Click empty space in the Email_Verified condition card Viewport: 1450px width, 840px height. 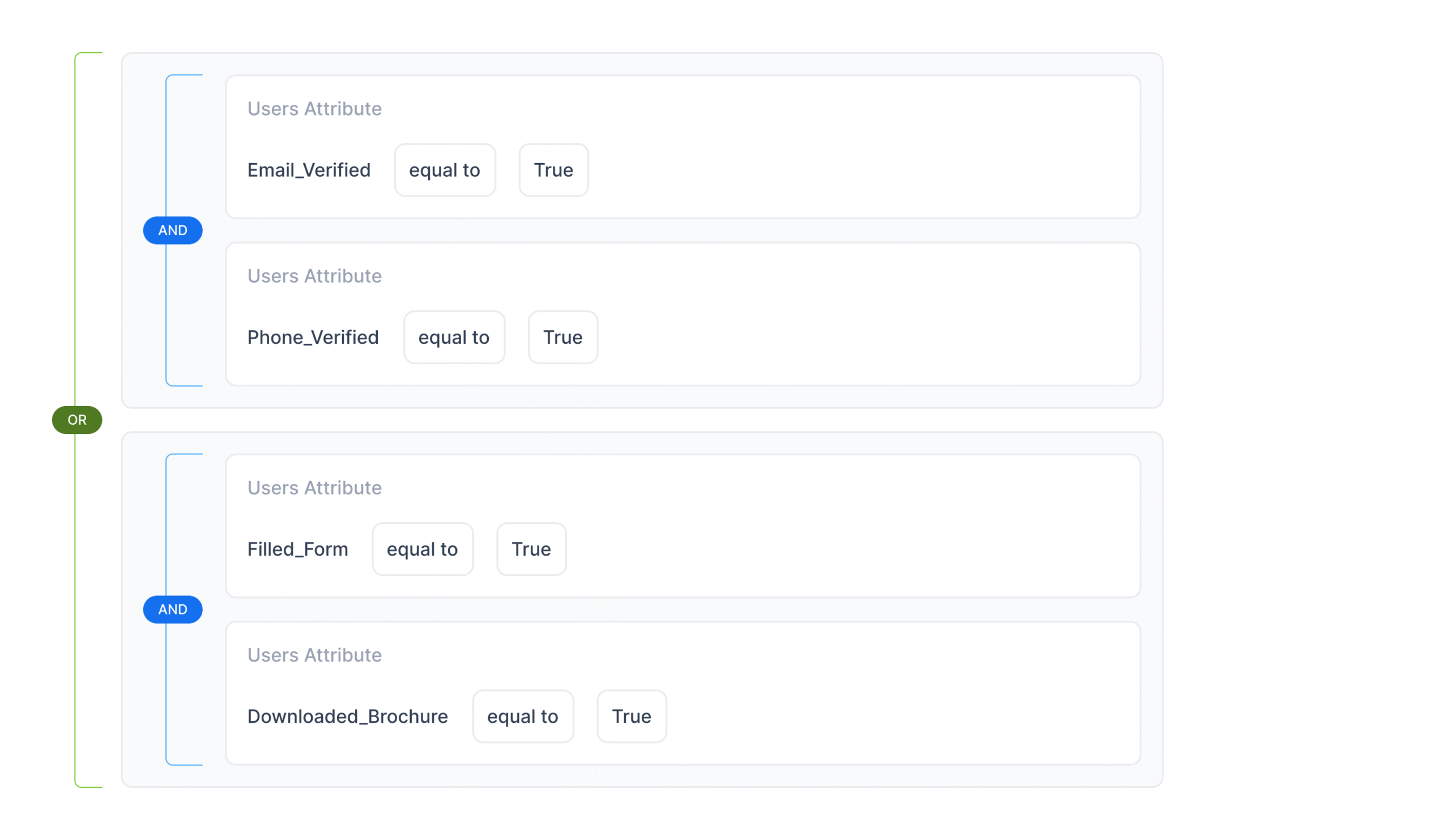863,150
